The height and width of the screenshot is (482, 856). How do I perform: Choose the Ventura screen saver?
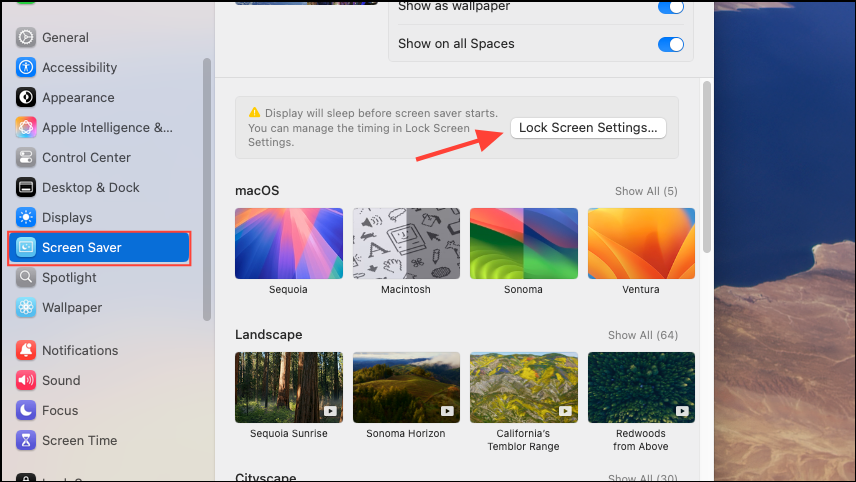click(641, 243)
